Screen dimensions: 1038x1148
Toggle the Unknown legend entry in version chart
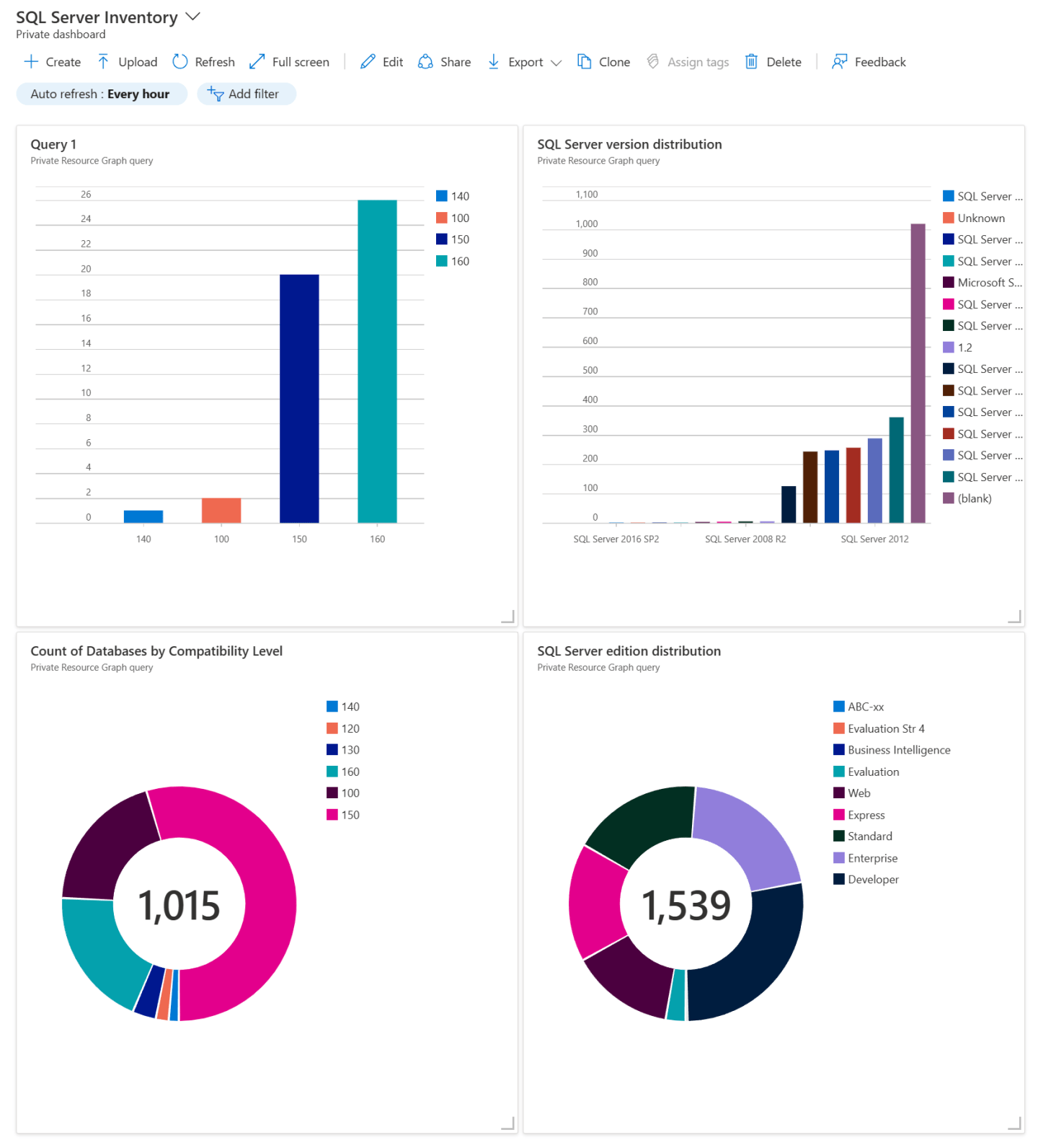tap(974, 218)
